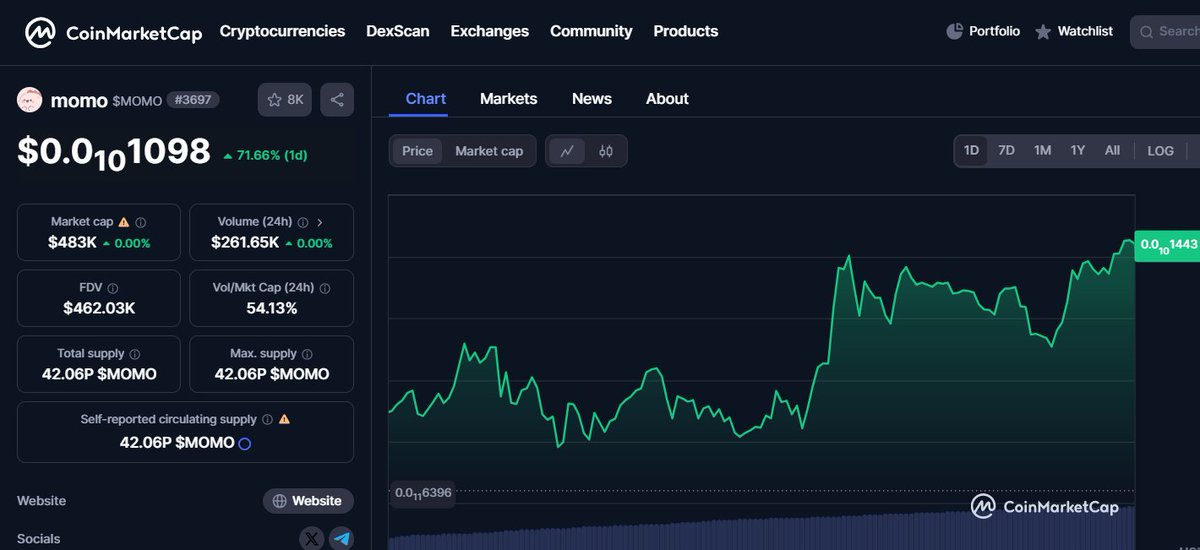Set chart range to All
1200x550 pixels.
point(1112,150)
